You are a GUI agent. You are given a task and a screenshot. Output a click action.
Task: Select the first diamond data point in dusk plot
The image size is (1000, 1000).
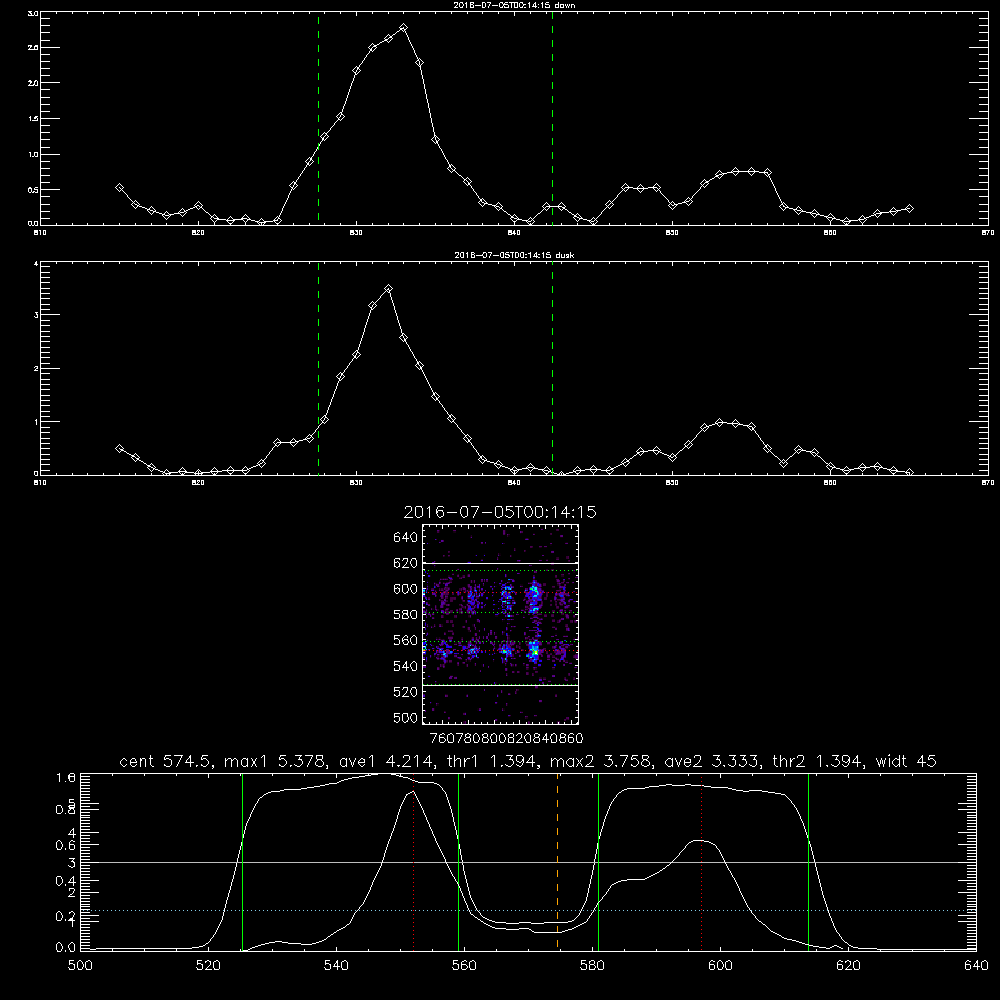[x=119, y=448]
